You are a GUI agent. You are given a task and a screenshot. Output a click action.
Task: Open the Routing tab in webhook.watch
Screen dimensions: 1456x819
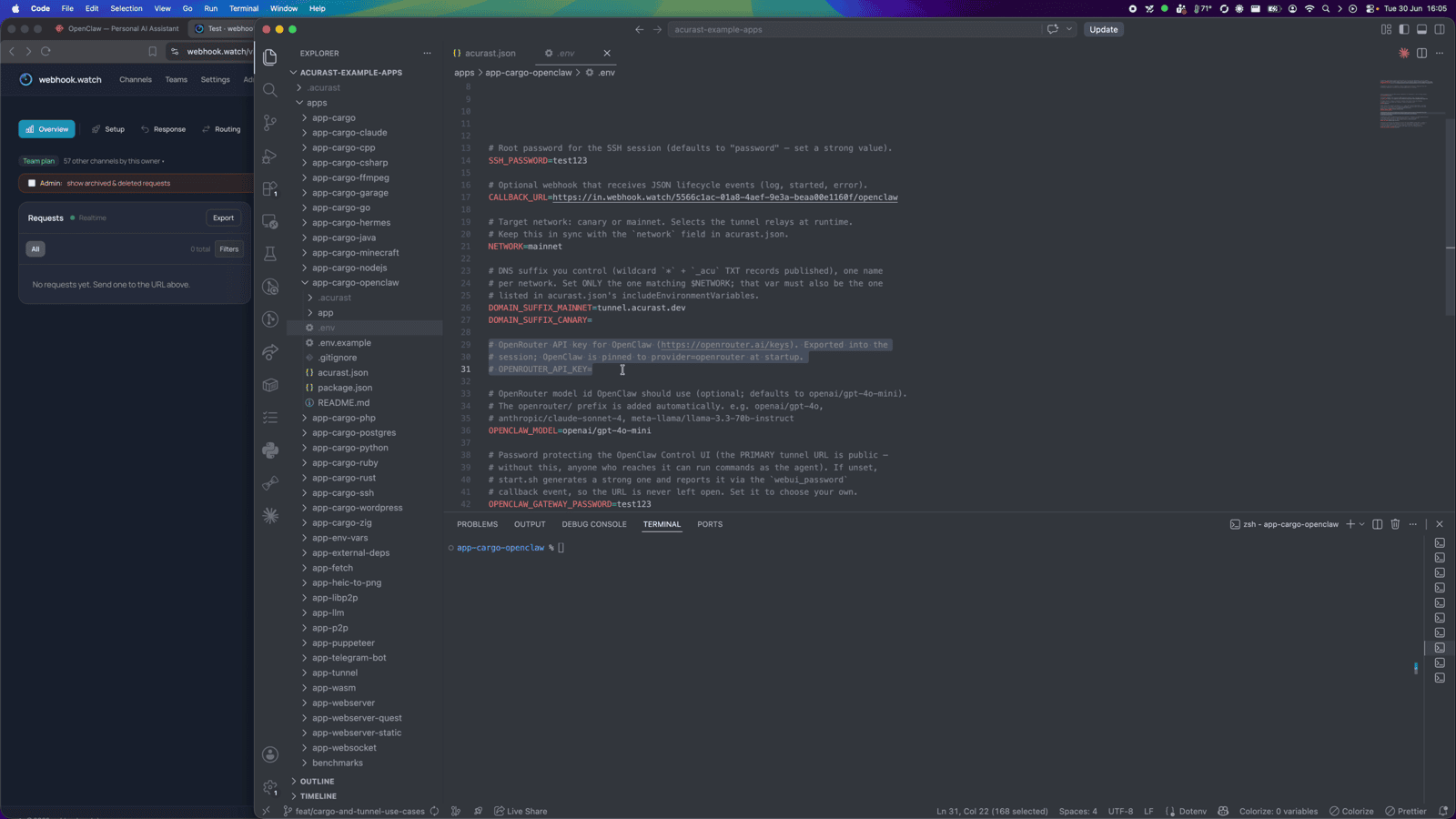[221, 129]
